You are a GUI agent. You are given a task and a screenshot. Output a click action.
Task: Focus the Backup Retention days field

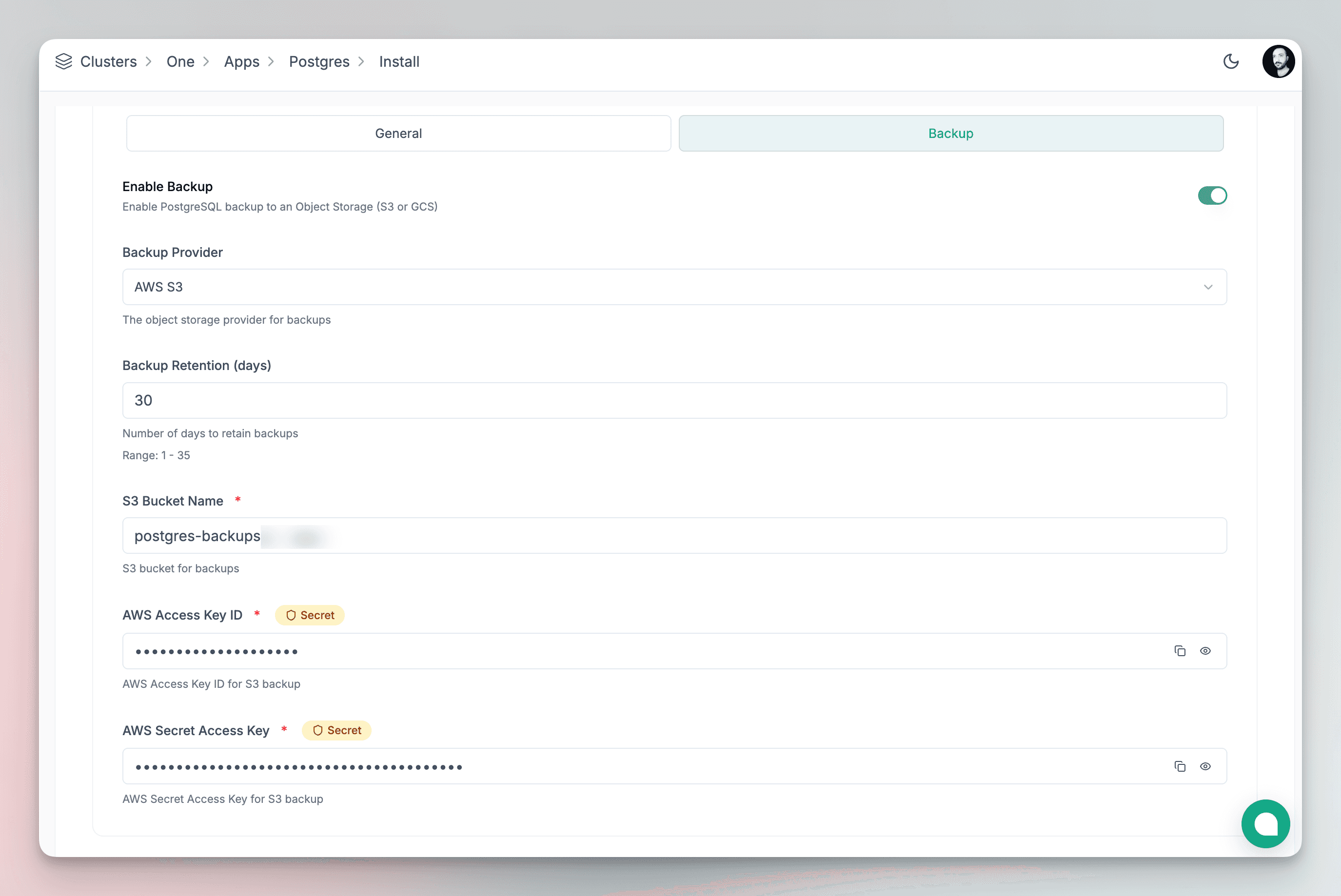[674, 400]
